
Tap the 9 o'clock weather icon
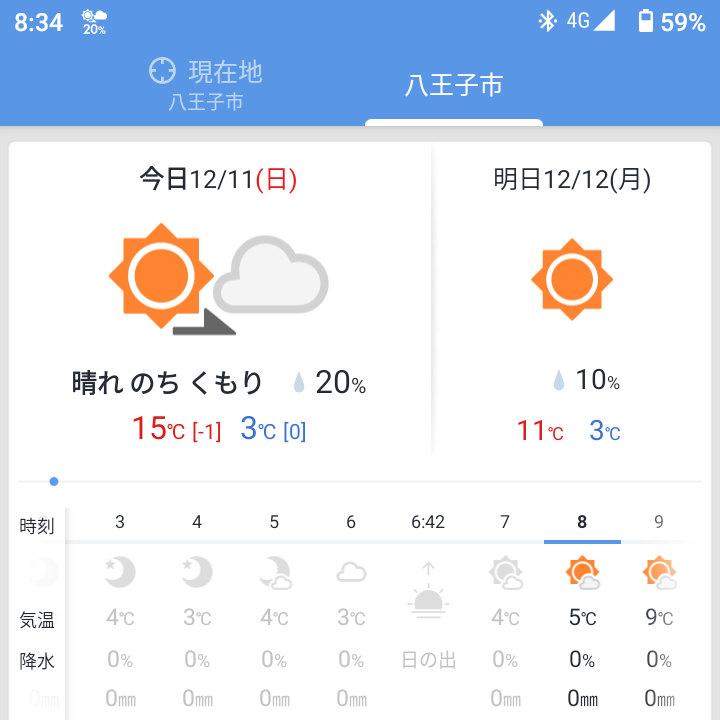pyautogui.click(x=659, y=573)
